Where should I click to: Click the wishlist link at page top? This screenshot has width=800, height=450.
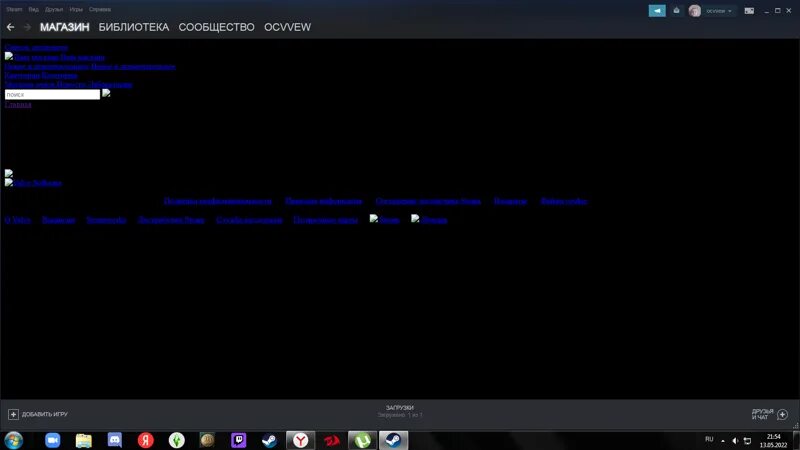tap(36, 47)
